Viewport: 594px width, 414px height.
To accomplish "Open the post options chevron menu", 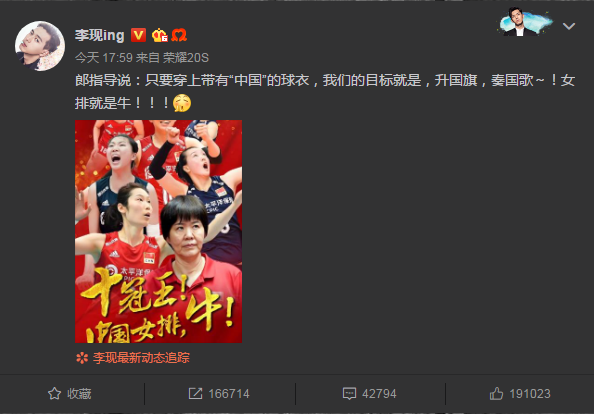I will click(569, 26).
